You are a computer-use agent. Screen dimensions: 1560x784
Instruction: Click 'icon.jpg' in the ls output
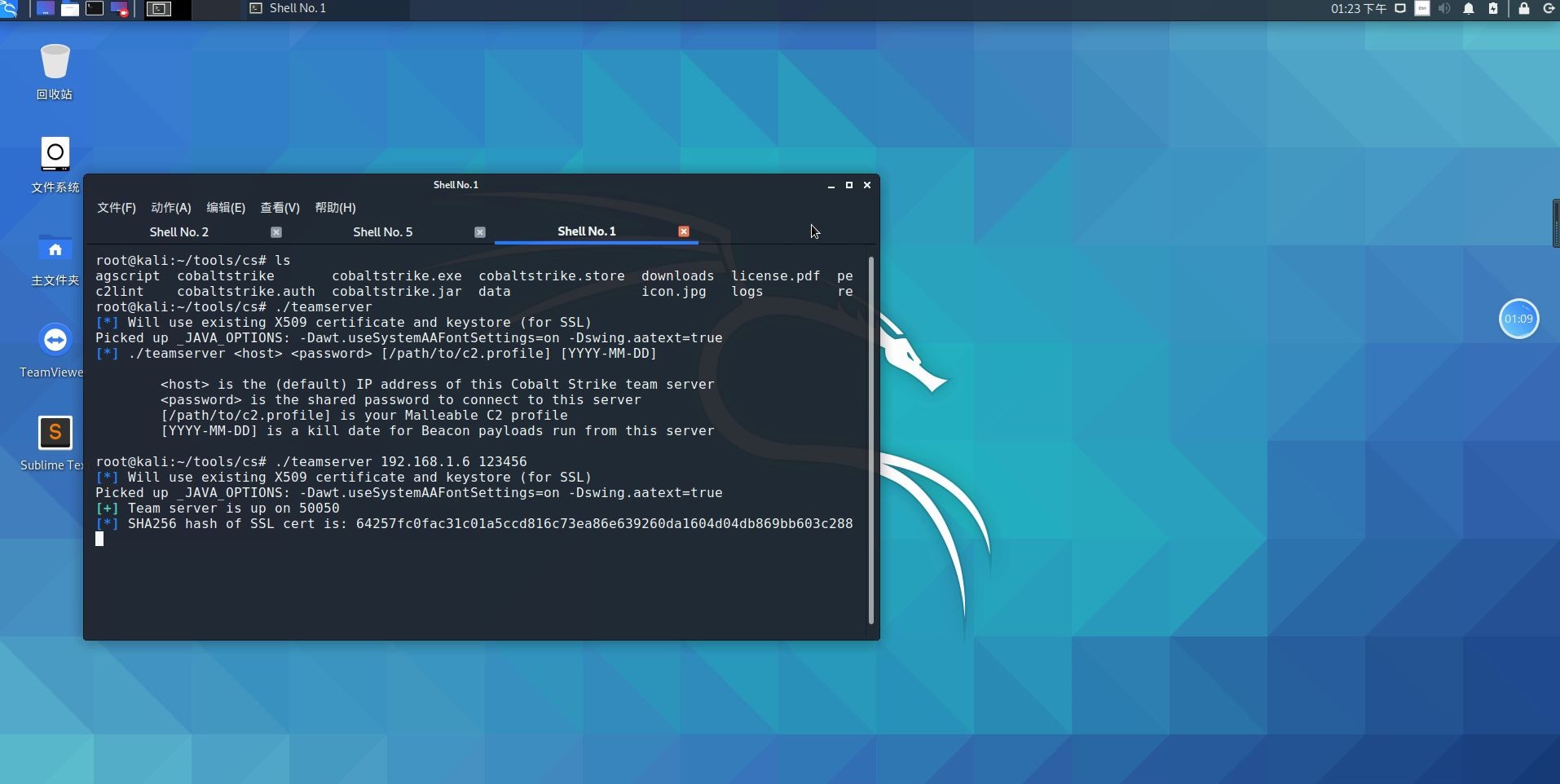coord(674,292)
